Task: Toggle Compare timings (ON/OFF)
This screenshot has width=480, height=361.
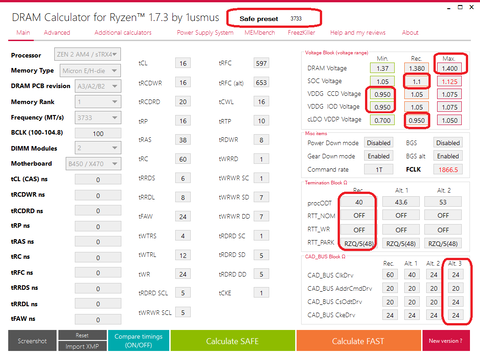Action: (139, 341)
